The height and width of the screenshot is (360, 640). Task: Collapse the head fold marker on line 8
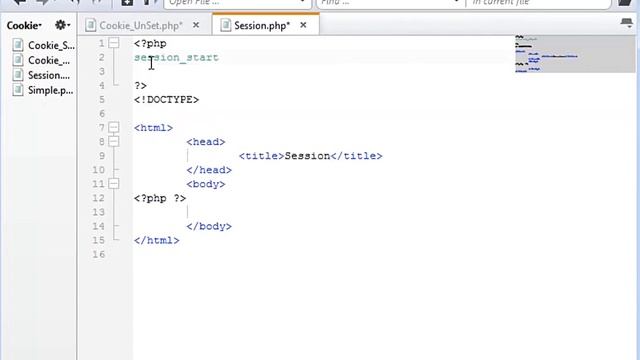click(x=114, y=142)
